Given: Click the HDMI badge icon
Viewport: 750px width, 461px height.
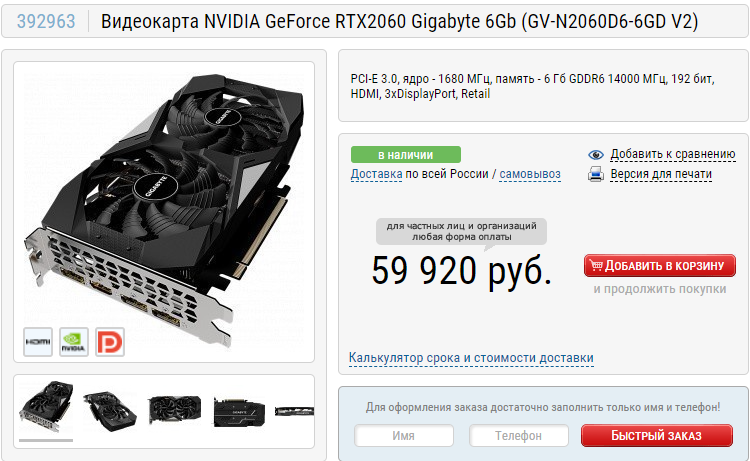Looking at the screenshot, I should tap(38, 342).
